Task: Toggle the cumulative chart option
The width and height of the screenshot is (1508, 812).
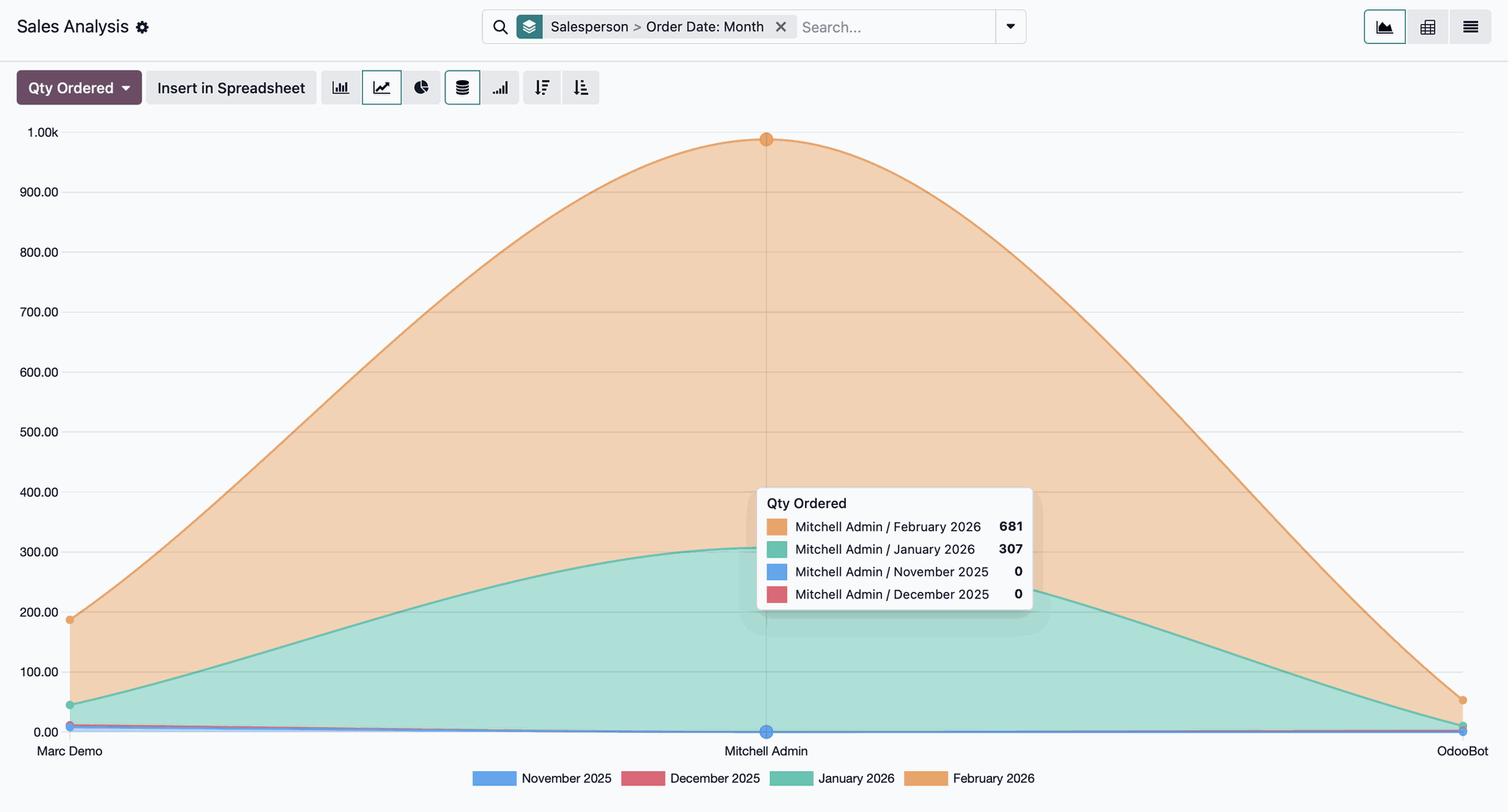Action: (x=500, y=88)
